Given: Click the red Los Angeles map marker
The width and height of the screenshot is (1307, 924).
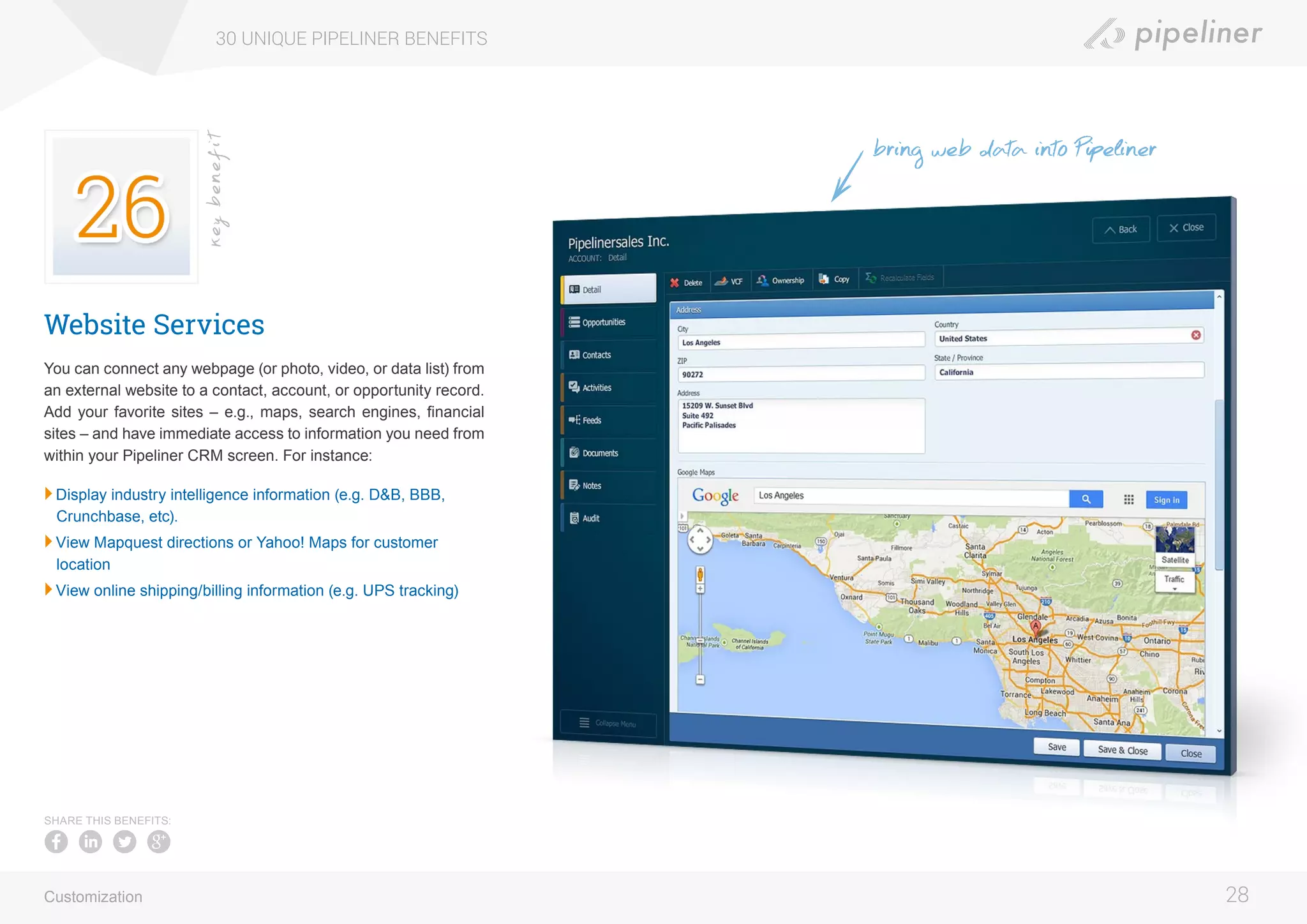Looking at the screenshot, I should [1035, 627].
